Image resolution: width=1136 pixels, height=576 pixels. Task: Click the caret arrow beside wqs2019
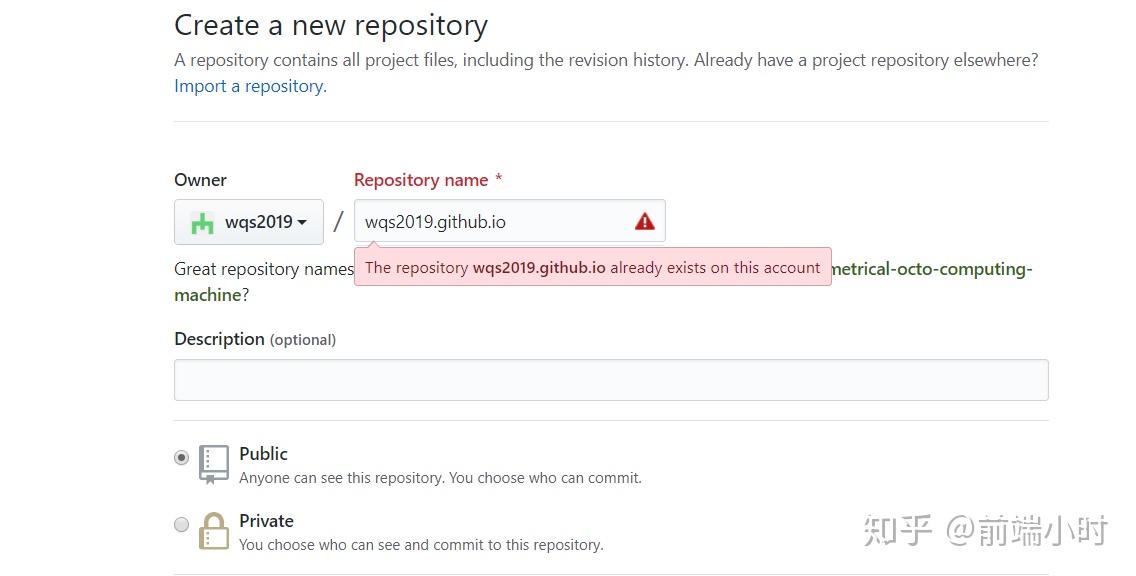coord(303,222)
